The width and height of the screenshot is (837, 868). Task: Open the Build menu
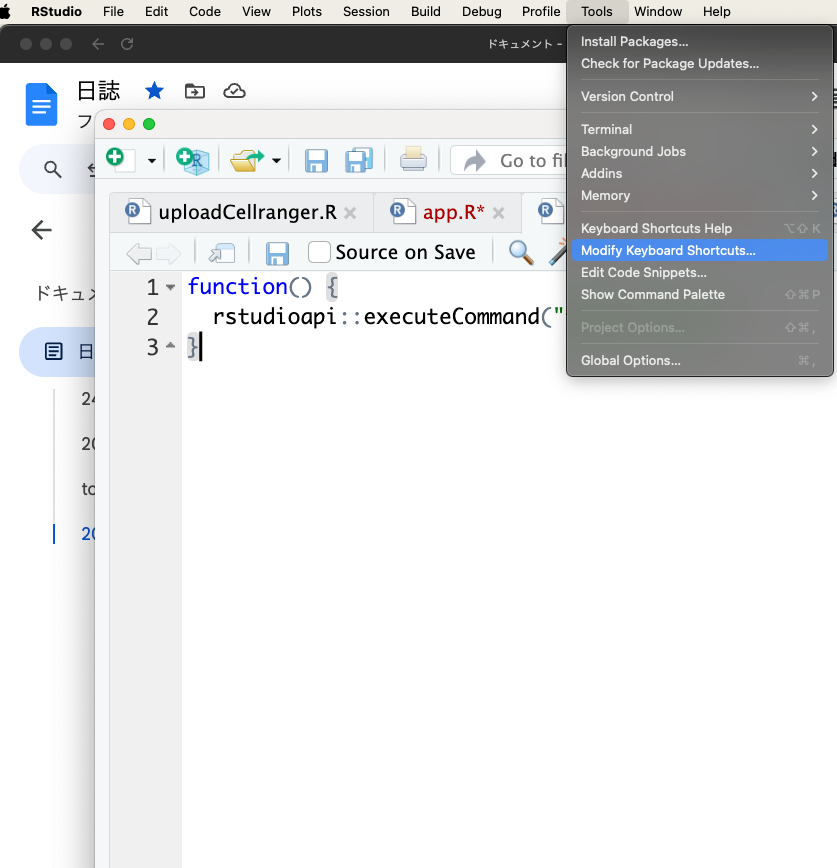[x=426, y=12]
